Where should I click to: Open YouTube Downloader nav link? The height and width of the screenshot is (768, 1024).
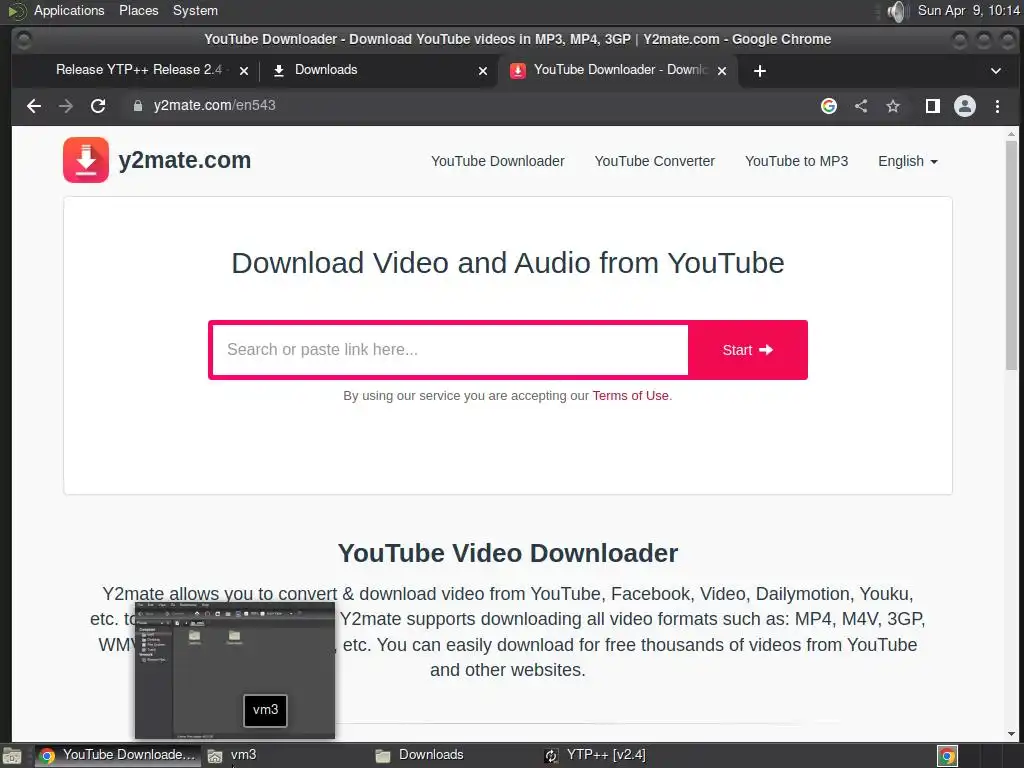pyautogui.click(x=498, y=161)
